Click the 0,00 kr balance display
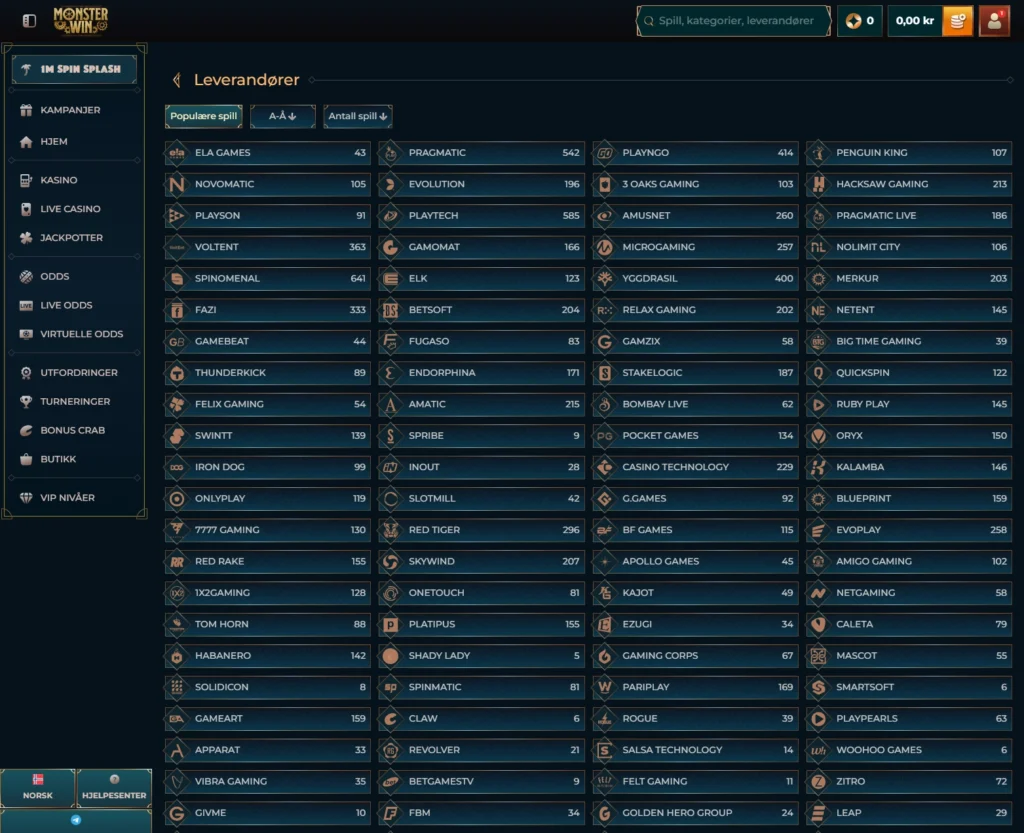 pyautogui.click(x=915, y=21)
